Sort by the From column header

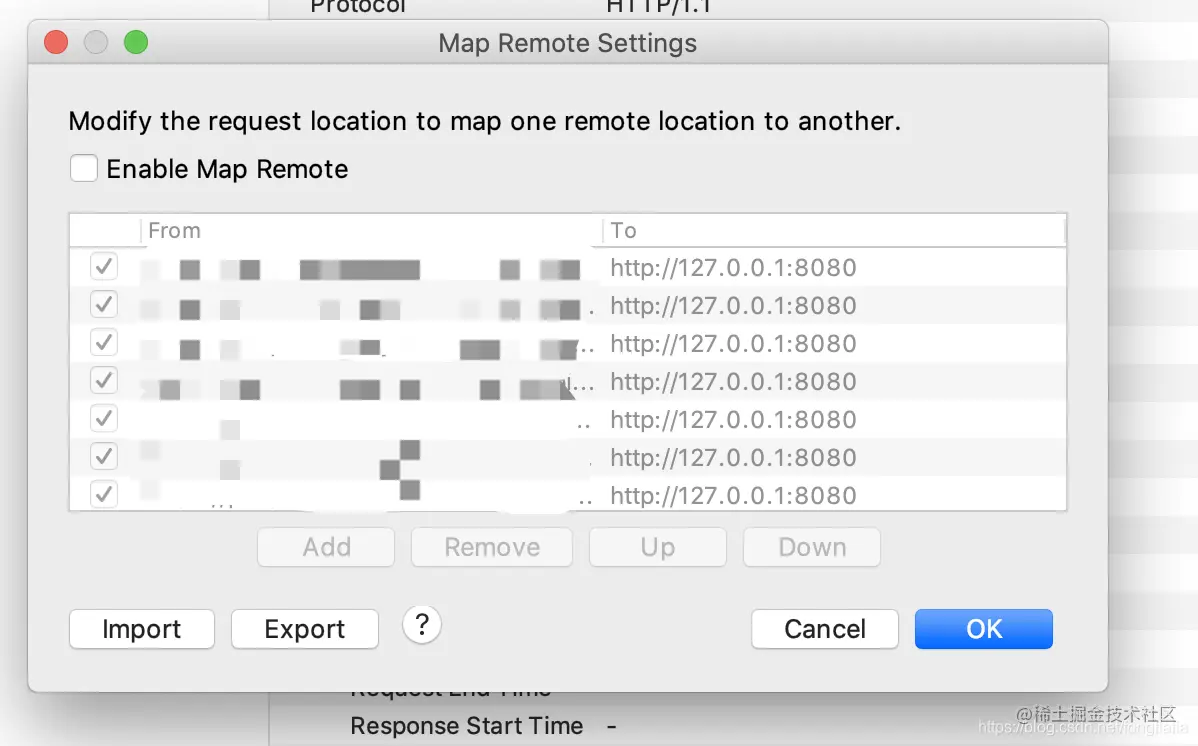(x=371, y=231)
